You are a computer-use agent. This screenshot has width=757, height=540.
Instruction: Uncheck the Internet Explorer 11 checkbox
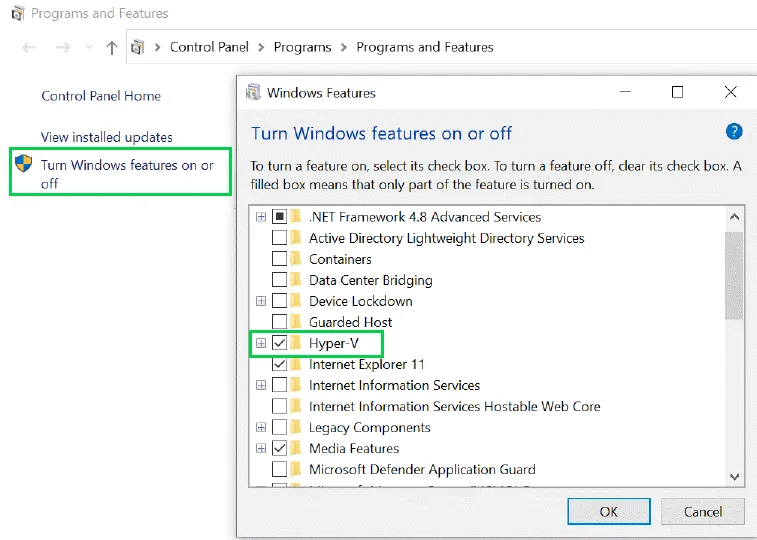pyautogui.click(x=280, y=364)
